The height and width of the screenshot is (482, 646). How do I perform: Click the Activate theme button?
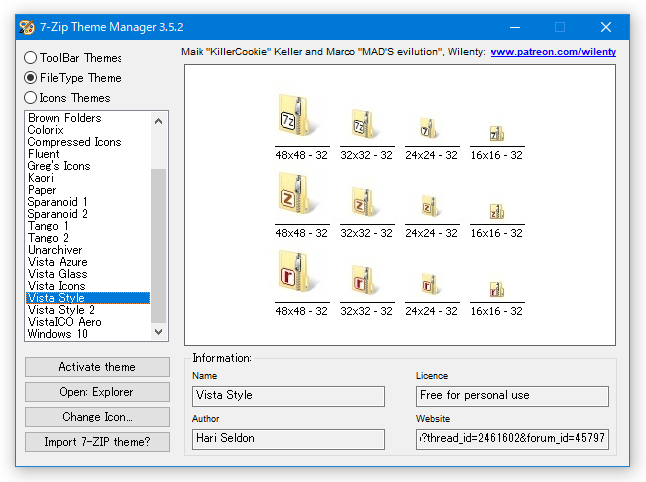click(97, 367)
